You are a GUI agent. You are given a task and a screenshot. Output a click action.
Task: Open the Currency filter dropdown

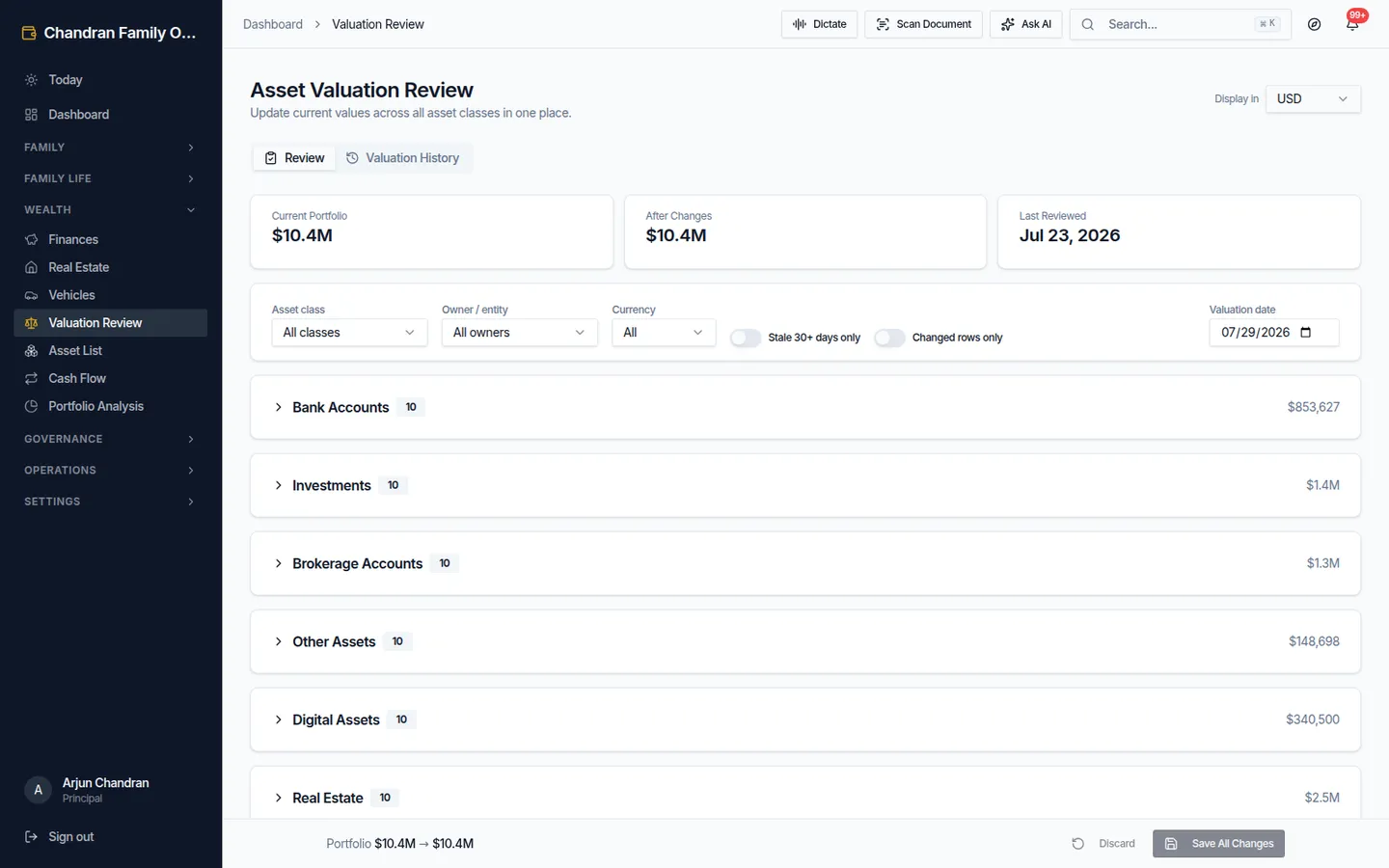[x=664, y=333]
